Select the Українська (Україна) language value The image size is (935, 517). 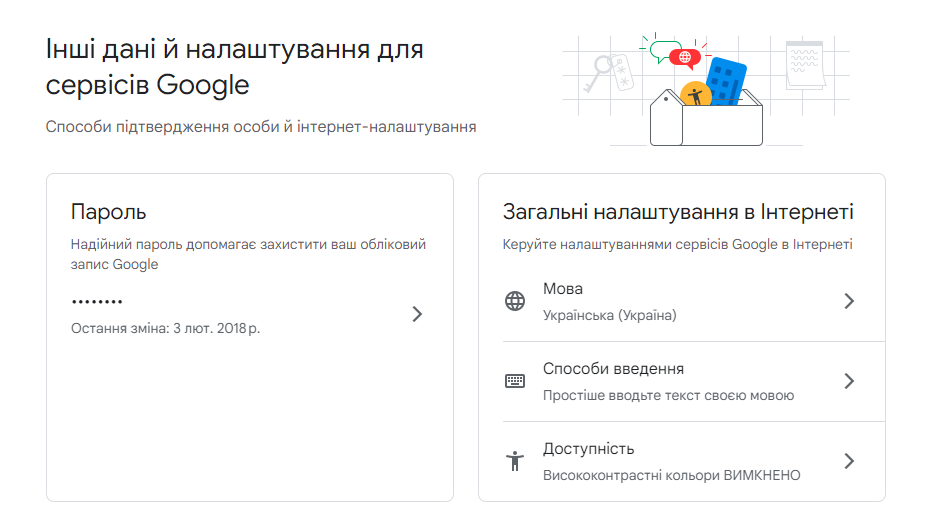point(609,315)
